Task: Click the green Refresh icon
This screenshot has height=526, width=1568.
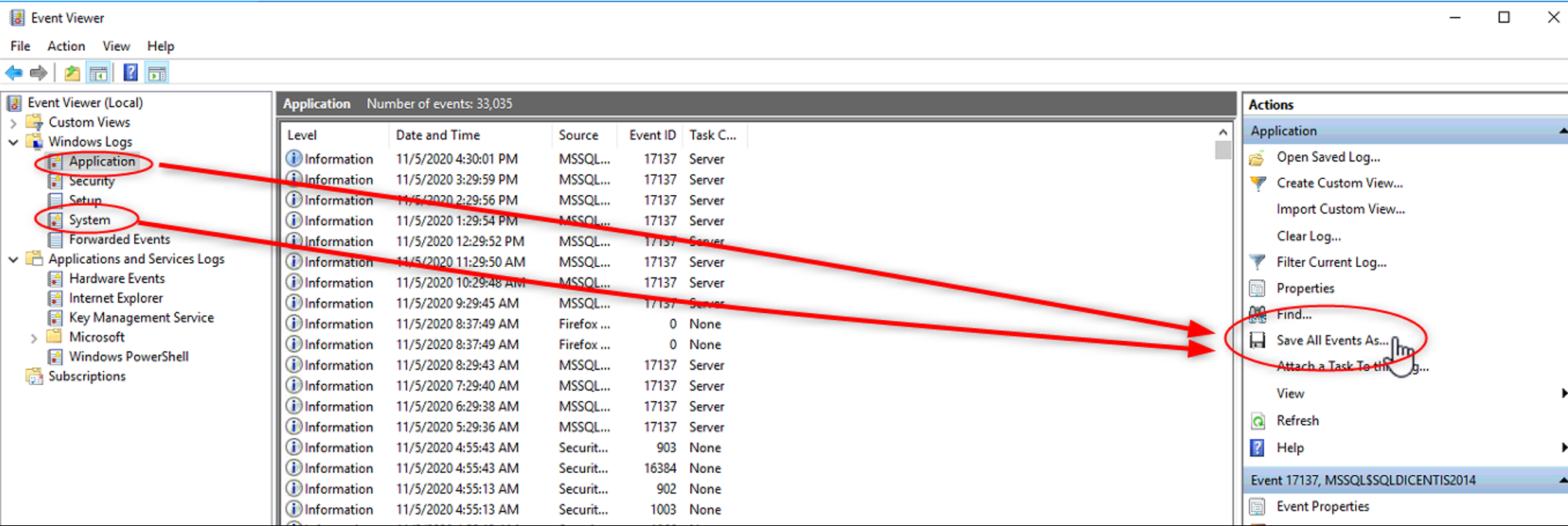Action: coord(1257,421)
